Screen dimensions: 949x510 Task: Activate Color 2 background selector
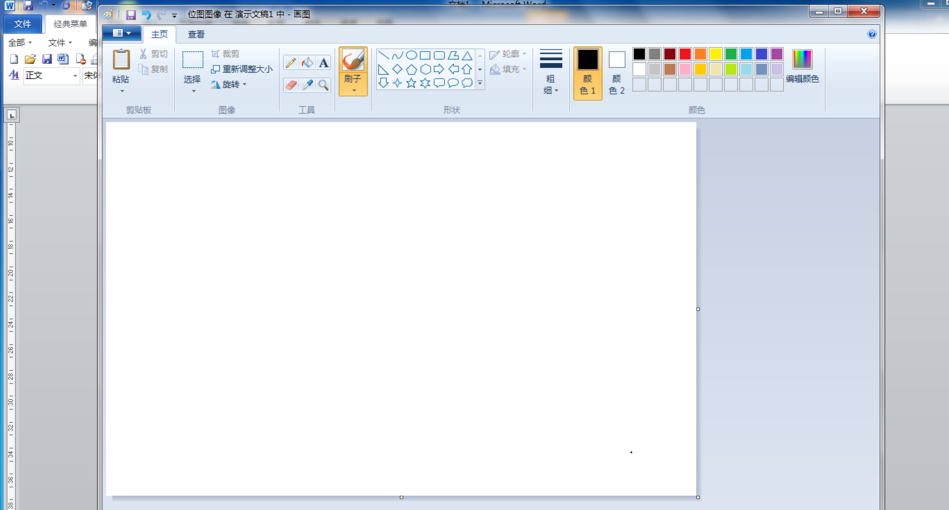tap(616, 73)
